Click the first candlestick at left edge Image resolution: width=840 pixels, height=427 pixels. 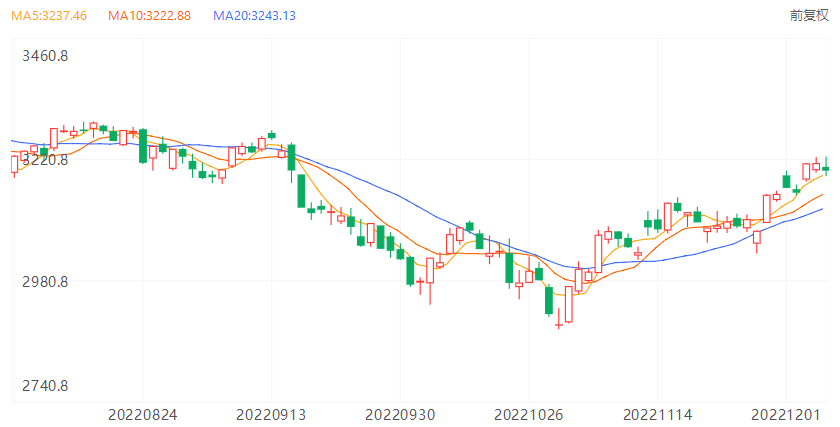[x=14, y=164]
